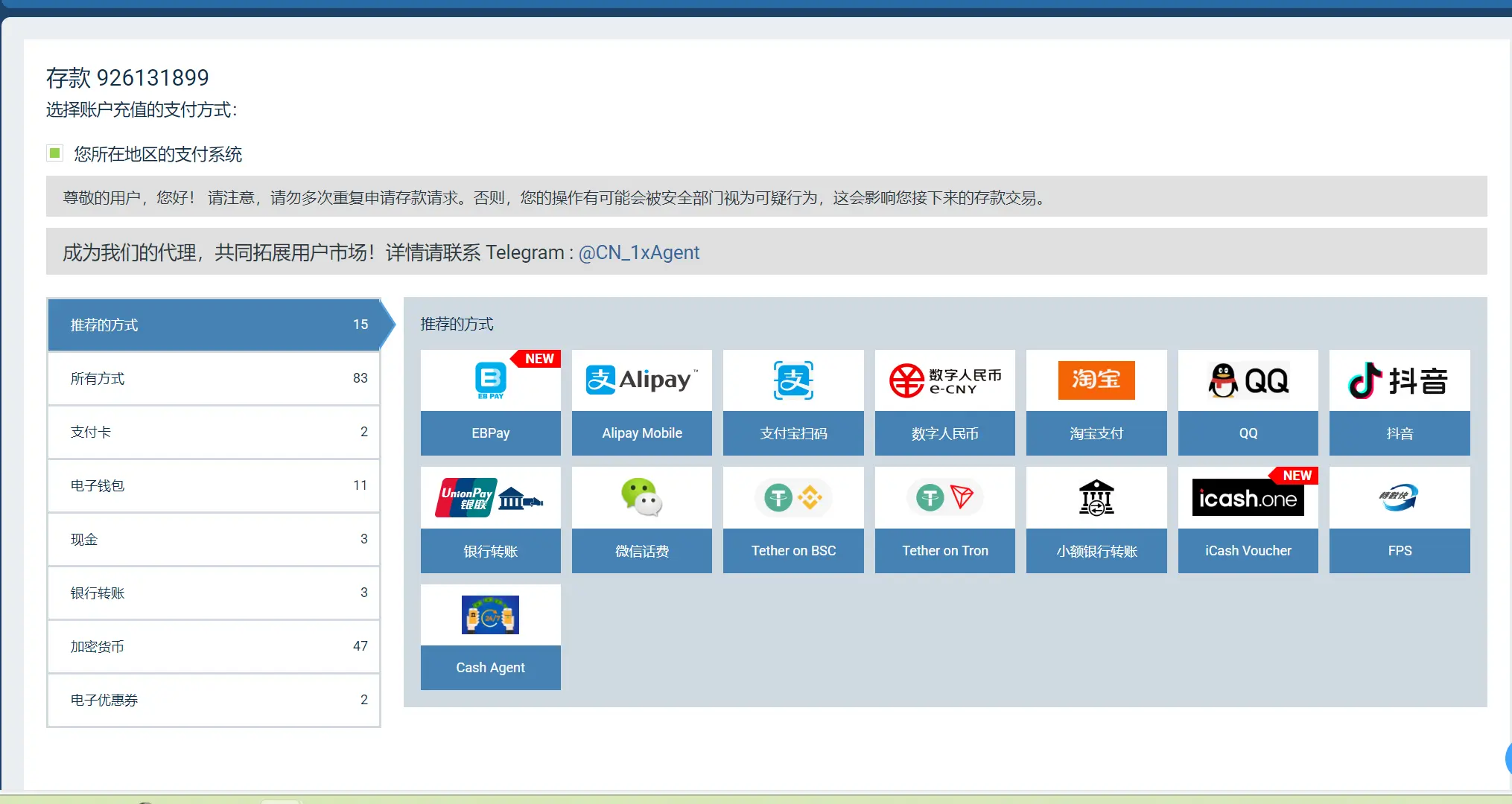Select the EBPay payment method
Screen dimensions: 1512x804
tap(490, 403)
